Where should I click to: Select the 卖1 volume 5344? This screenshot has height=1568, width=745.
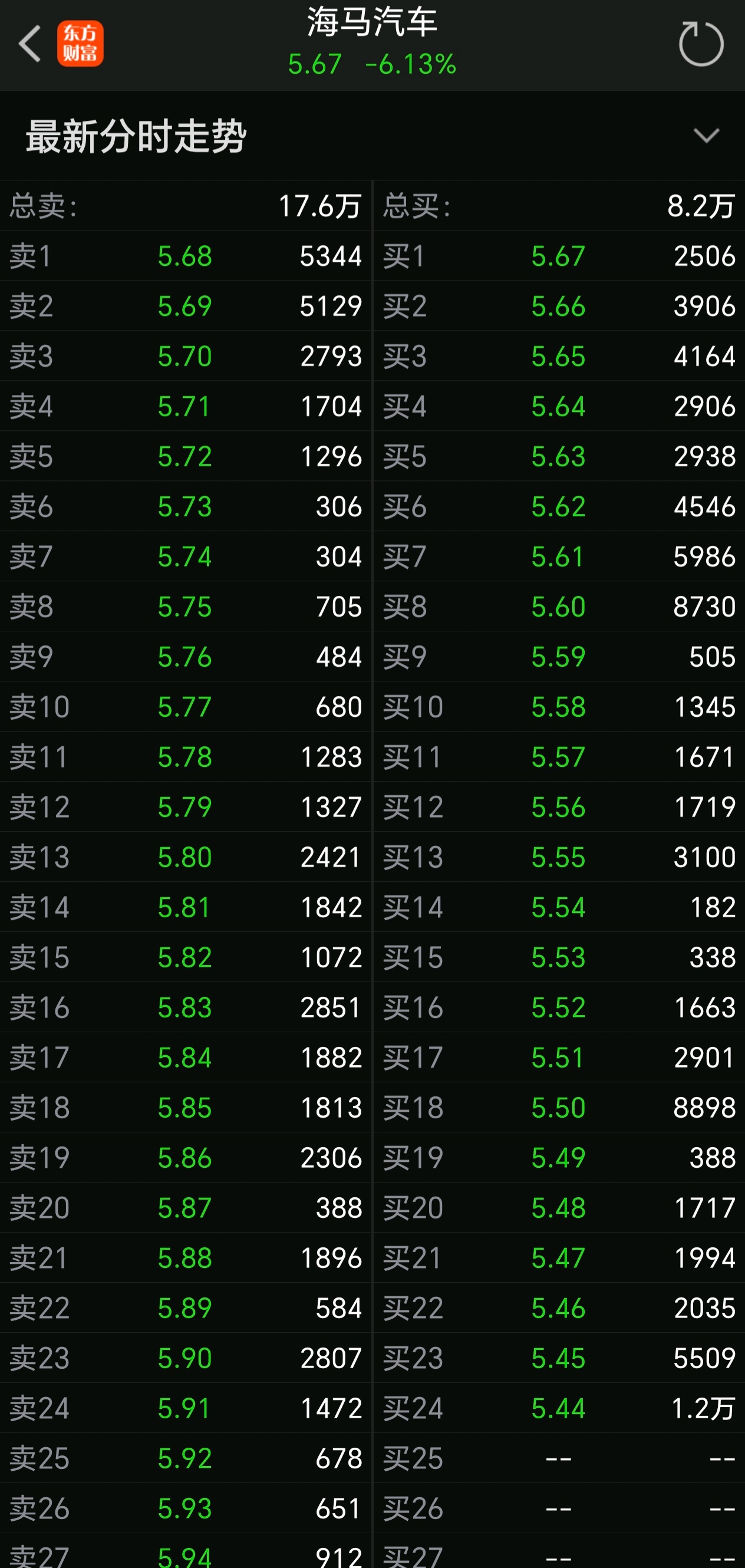[331, 256]
